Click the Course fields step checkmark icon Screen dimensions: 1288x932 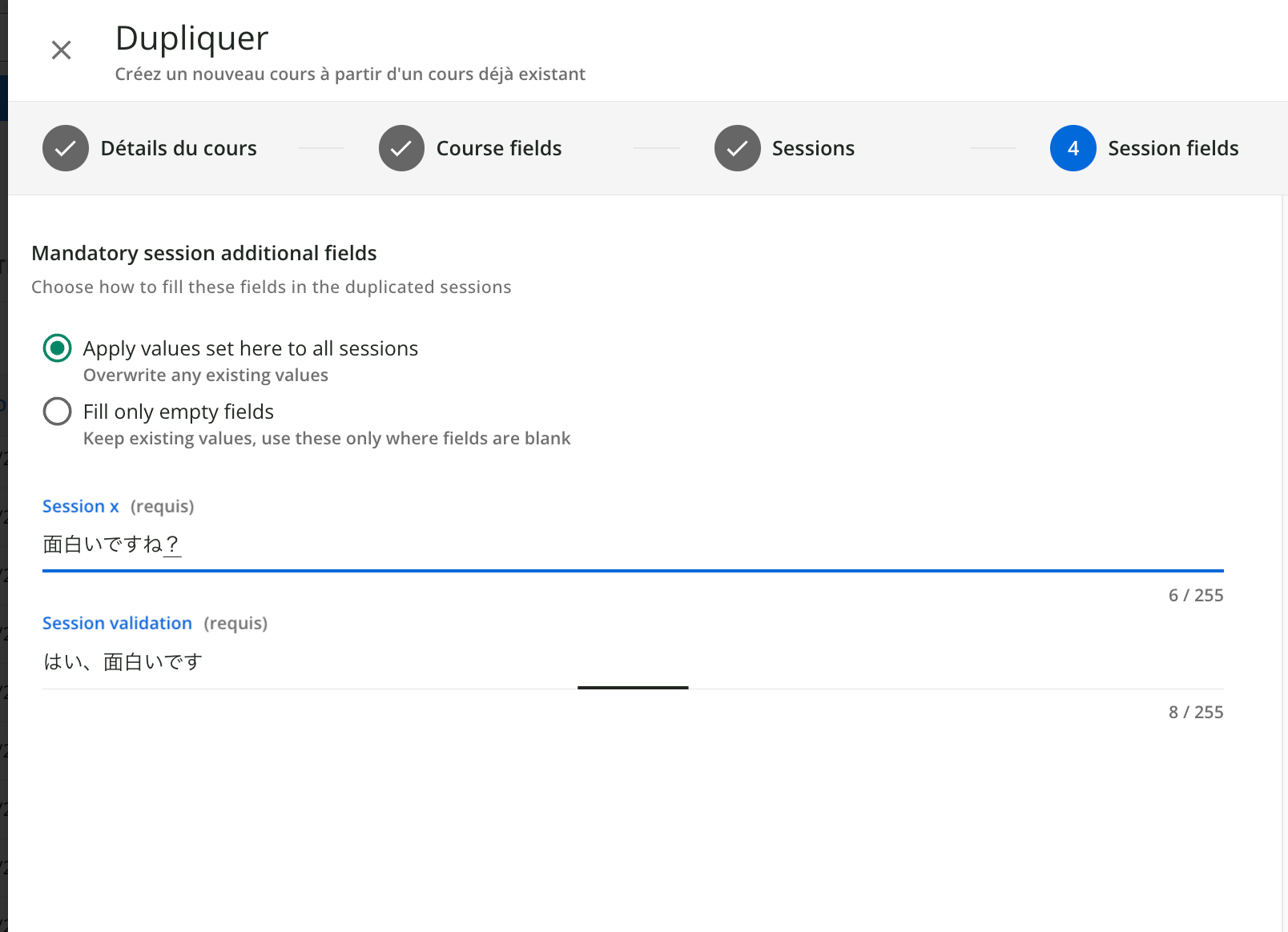click(401, 148)
